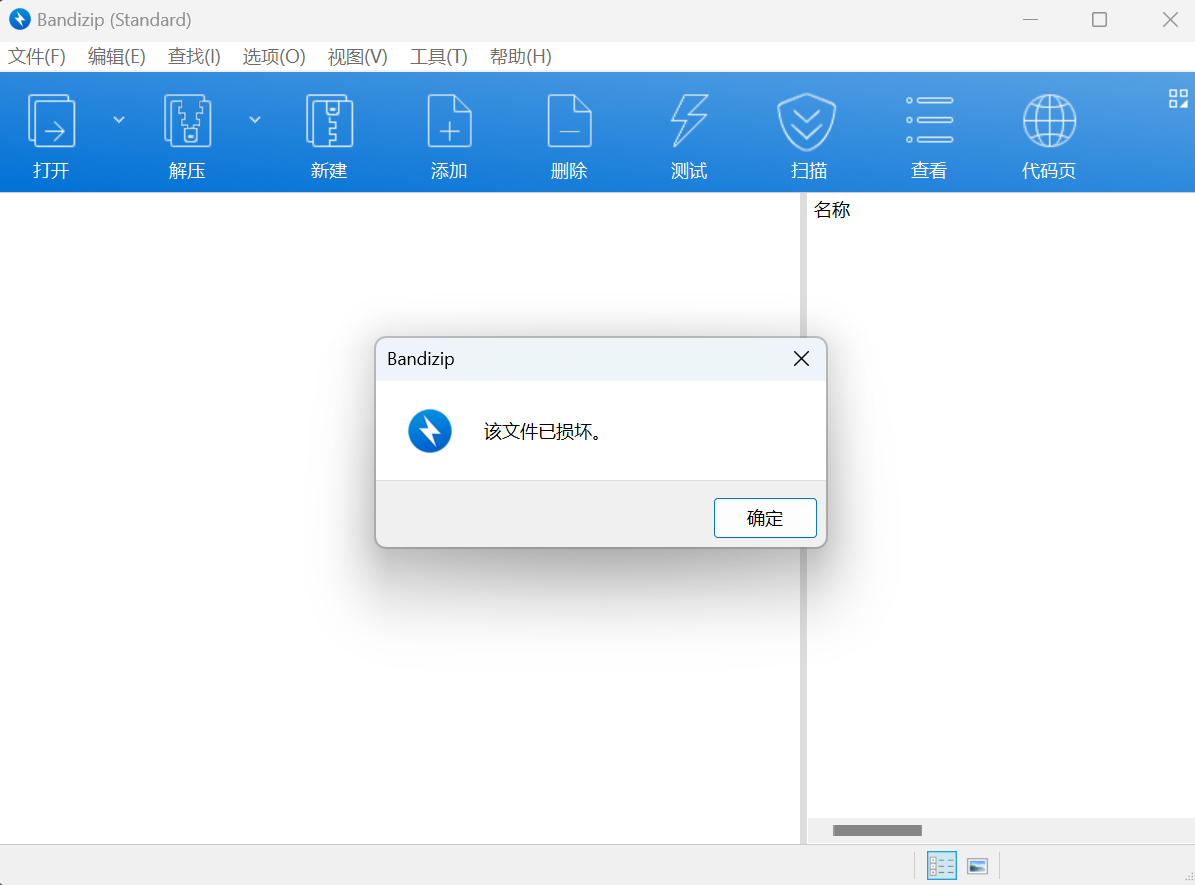Click the horizontal scrollbar in file list

pyautogui.click(x=877, y=830)
